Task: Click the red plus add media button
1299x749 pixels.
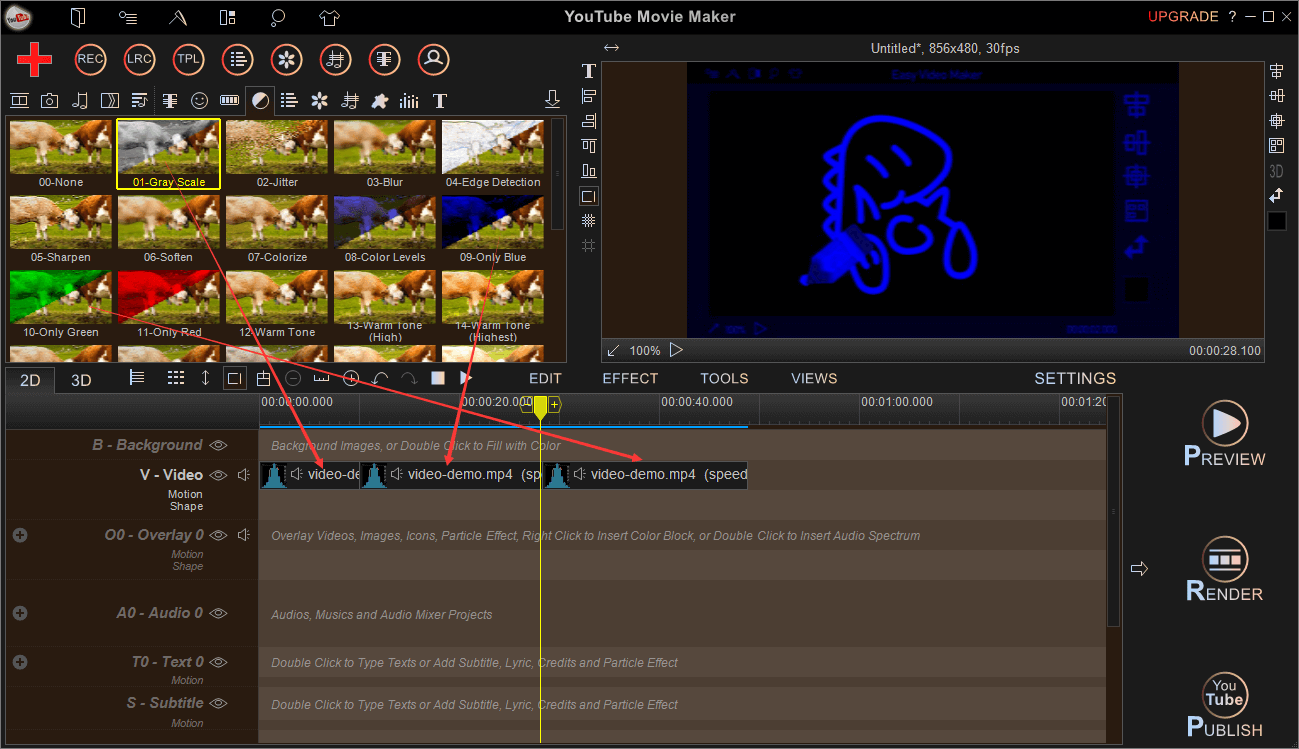Action: pos(35,60)
